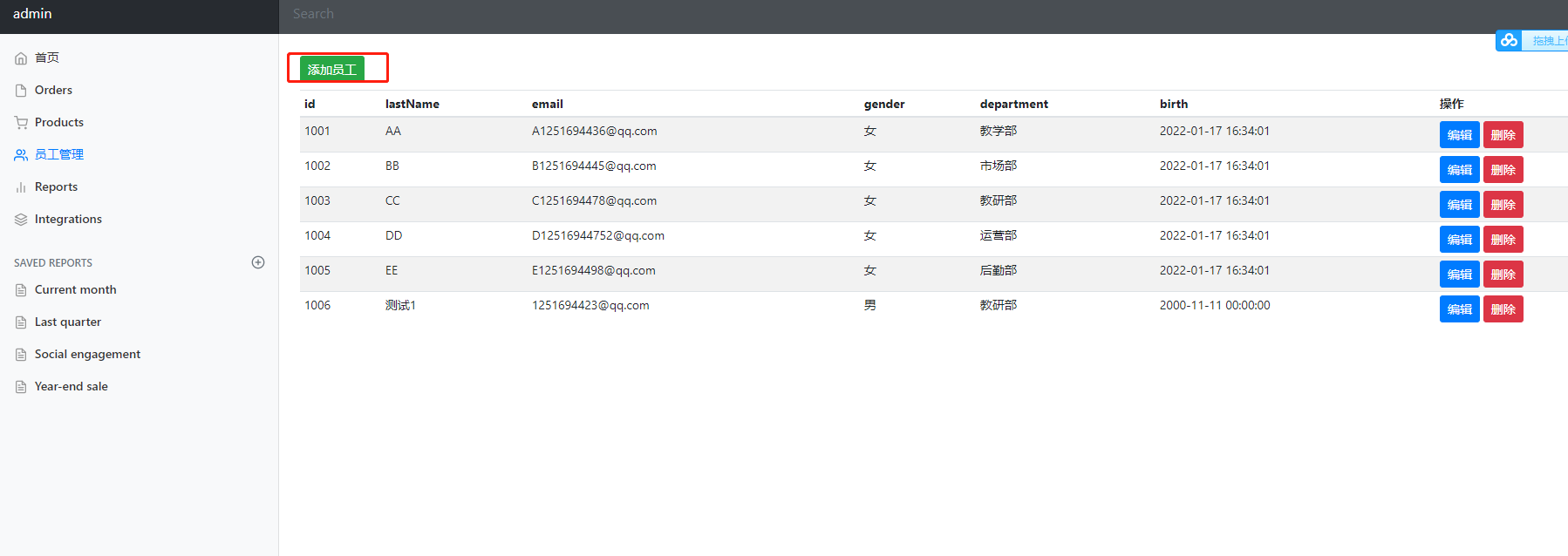Edit employee 1002 BB
The width and height of the screenshot is (1568, 556).
[1459, 170]
